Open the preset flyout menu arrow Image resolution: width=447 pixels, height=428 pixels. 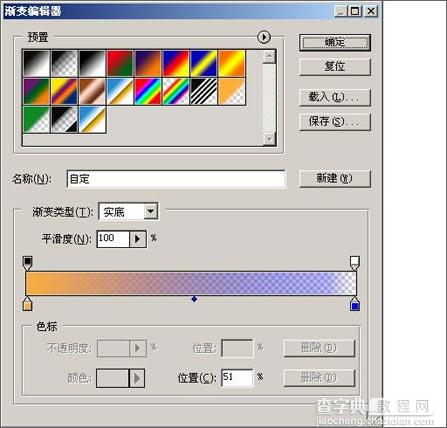(264, 37)
